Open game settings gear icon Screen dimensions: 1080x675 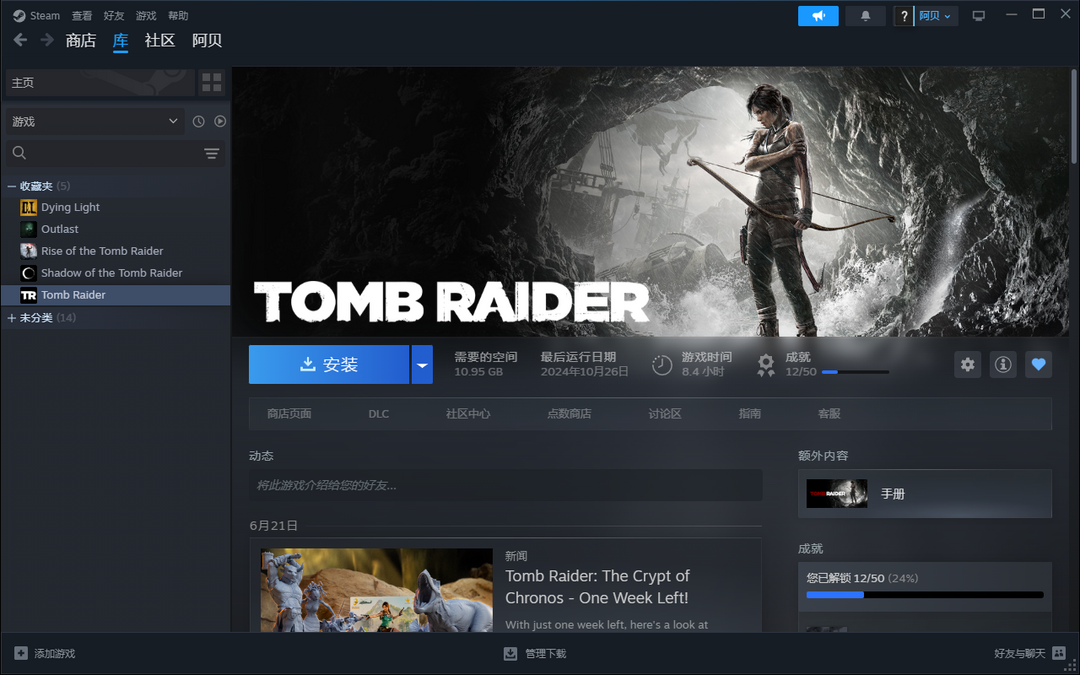(x=968, y=364)
